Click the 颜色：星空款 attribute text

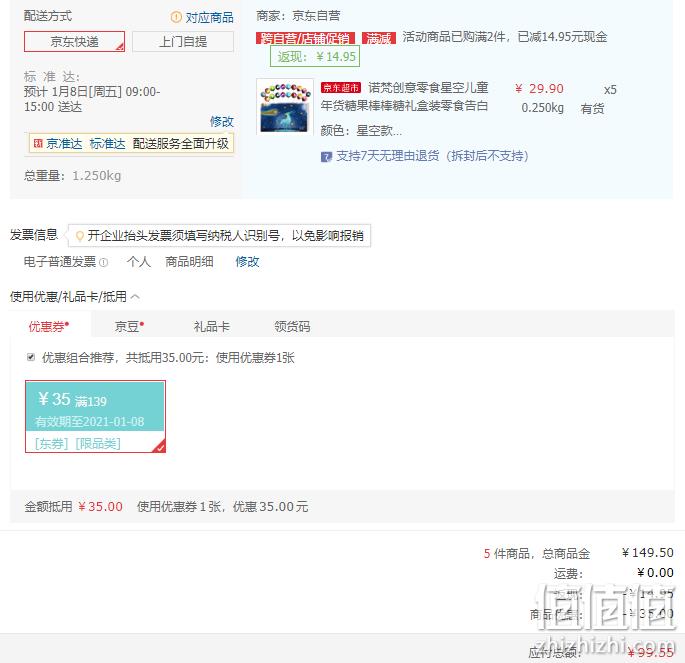click(x=361, y=131)
